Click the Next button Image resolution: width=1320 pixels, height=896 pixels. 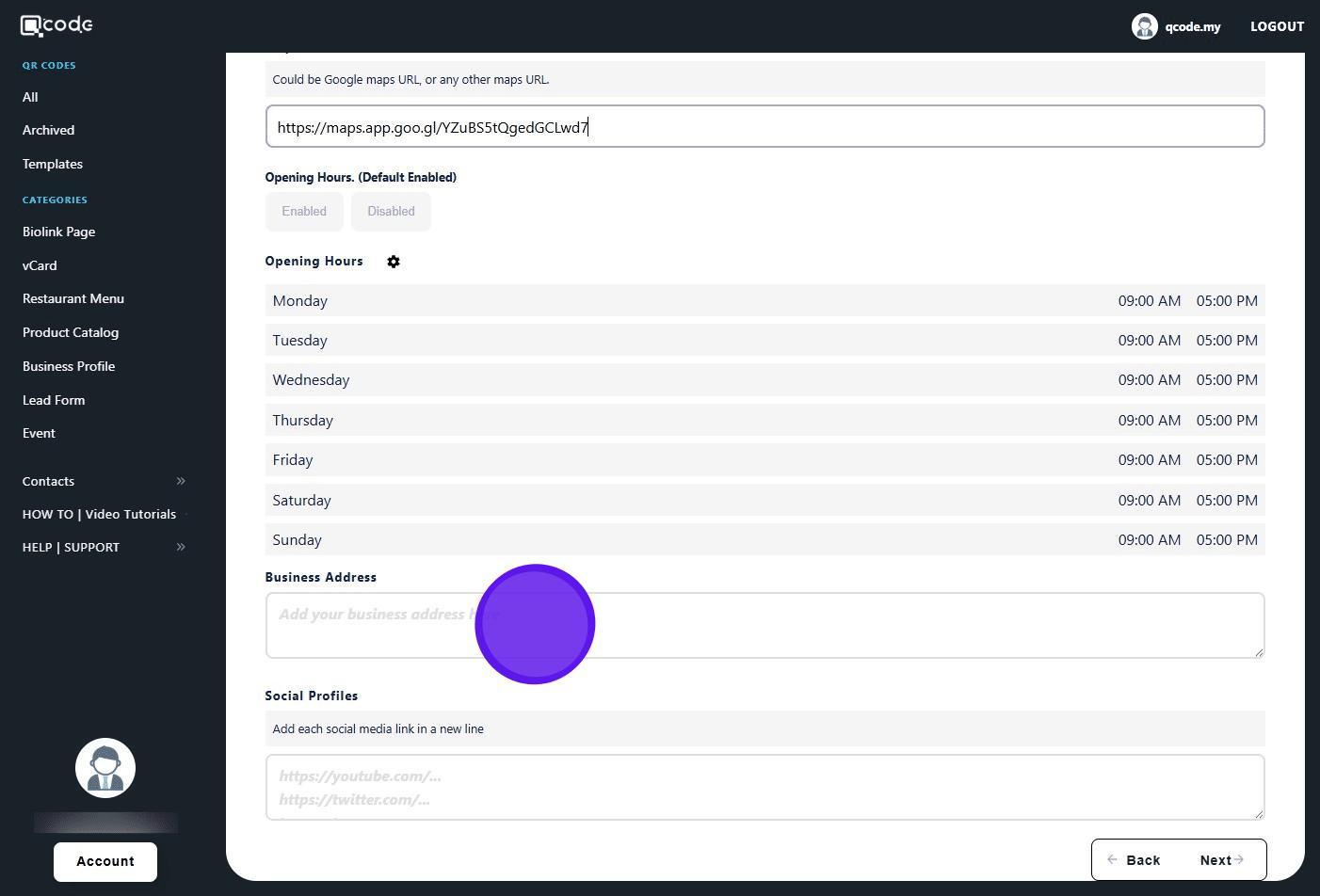click(x=1221, y=860)
